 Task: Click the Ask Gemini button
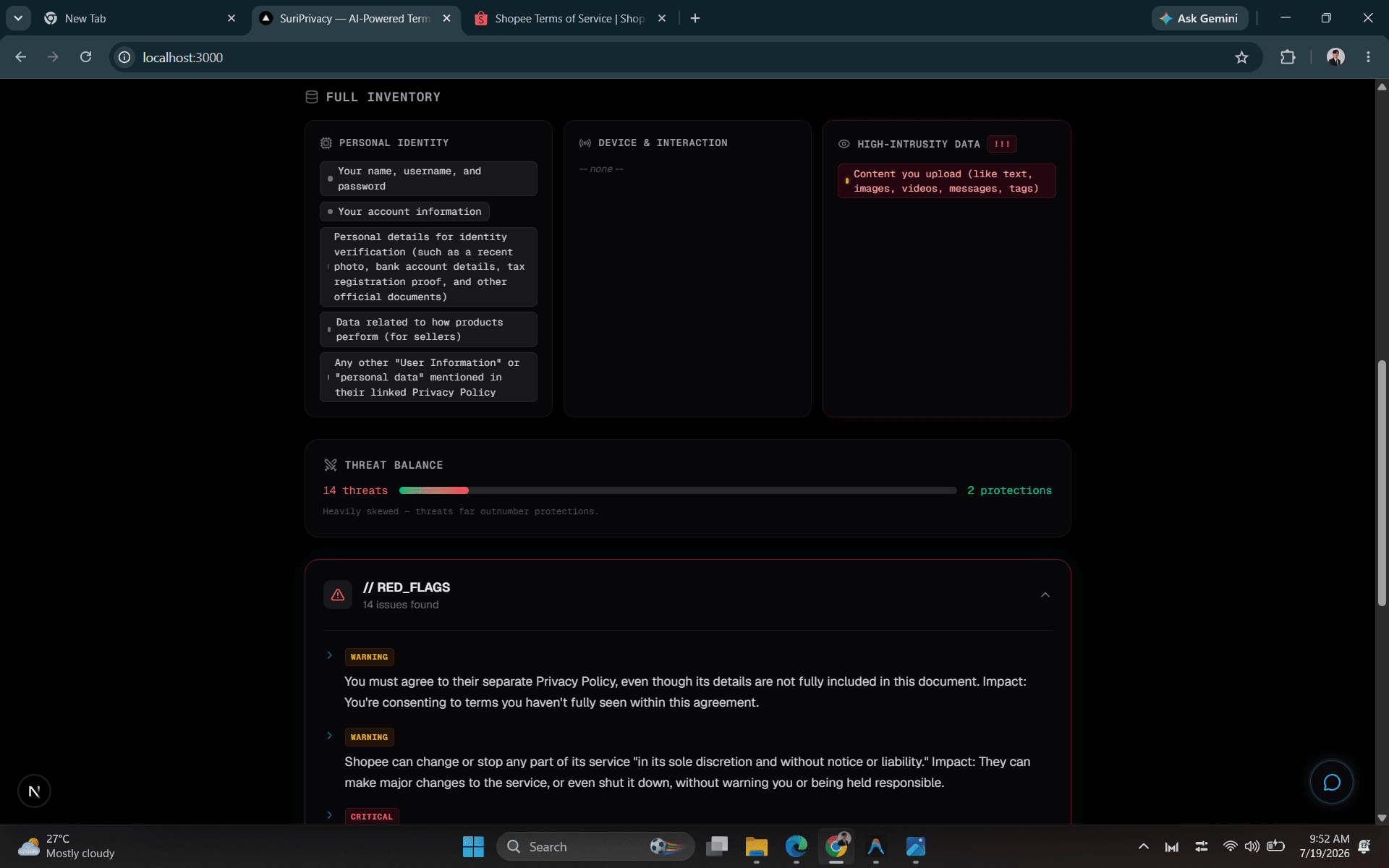(x=1199, y=18)
